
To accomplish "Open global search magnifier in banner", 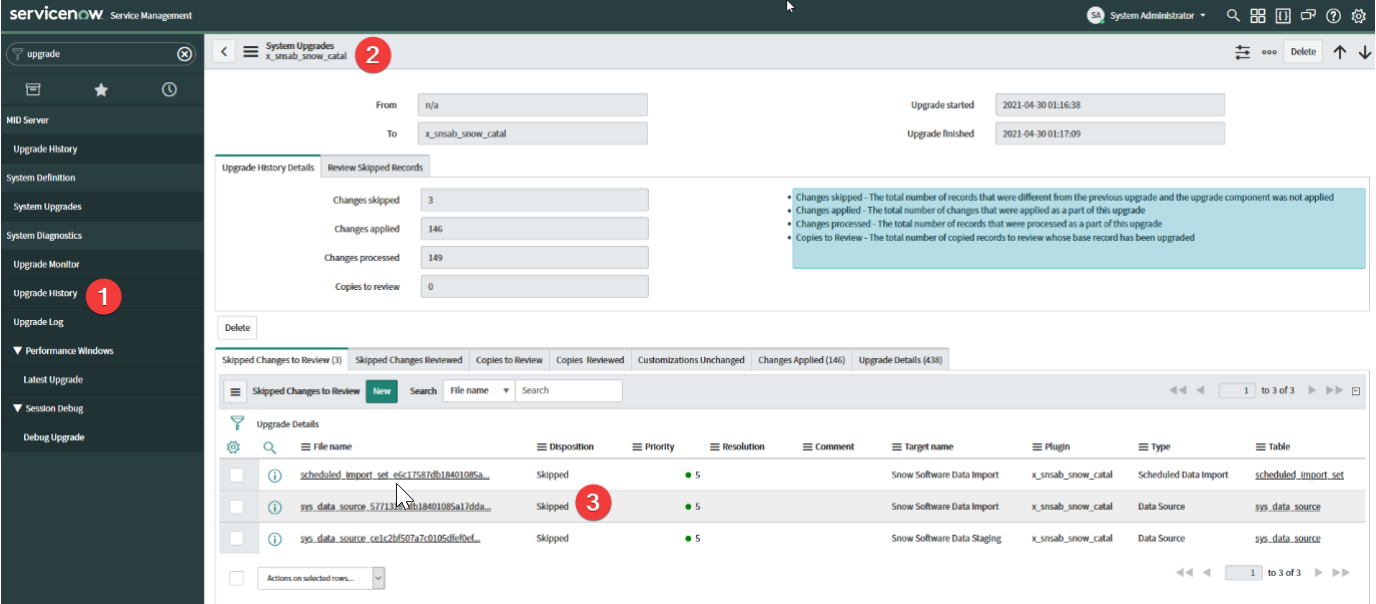I will tap(1234, 15).
